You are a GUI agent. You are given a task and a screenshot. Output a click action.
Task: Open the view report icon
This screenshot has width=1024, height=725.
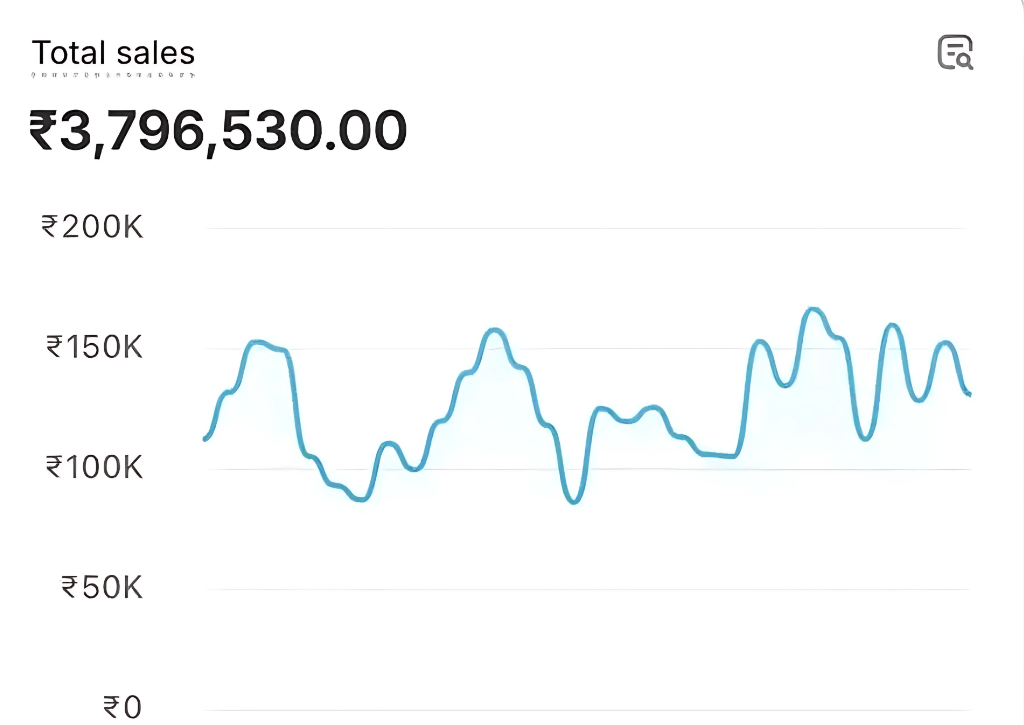[x=955, y=52]
